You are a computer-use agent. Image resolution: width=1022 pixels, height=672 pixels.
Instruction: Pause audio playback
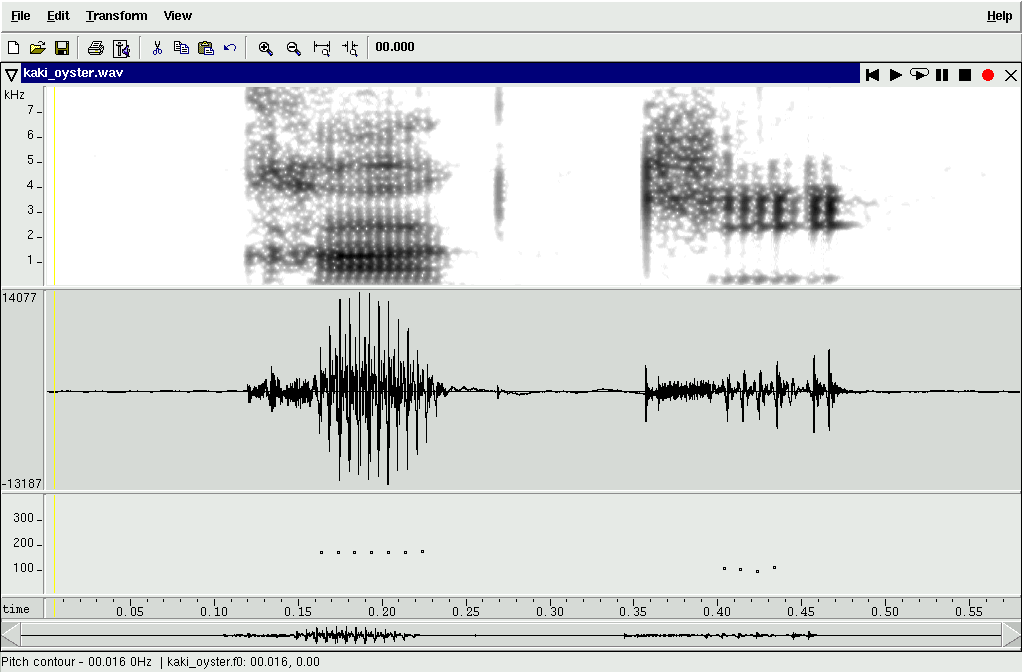[942, 75]
